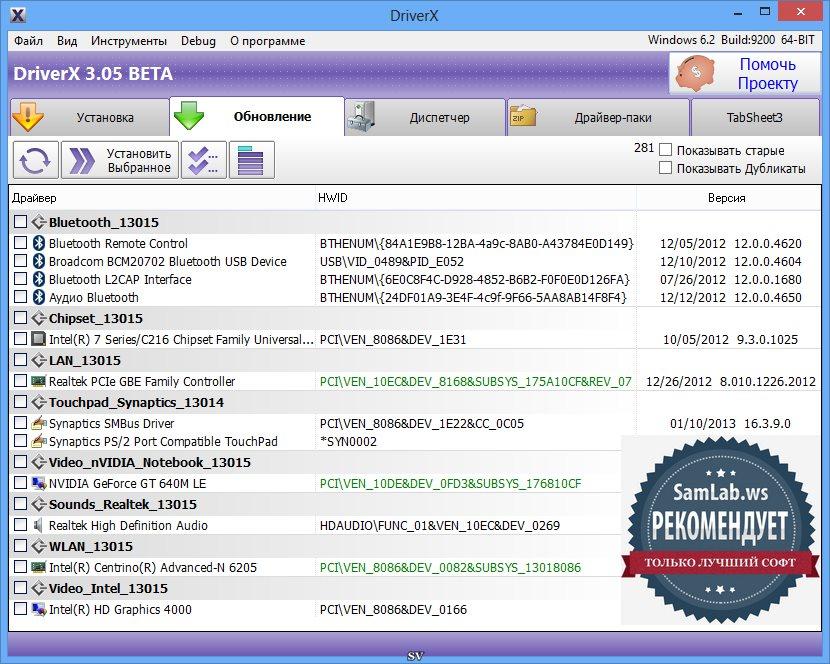
Task: Click the check-all checklist icon
Action: point(203,160)
